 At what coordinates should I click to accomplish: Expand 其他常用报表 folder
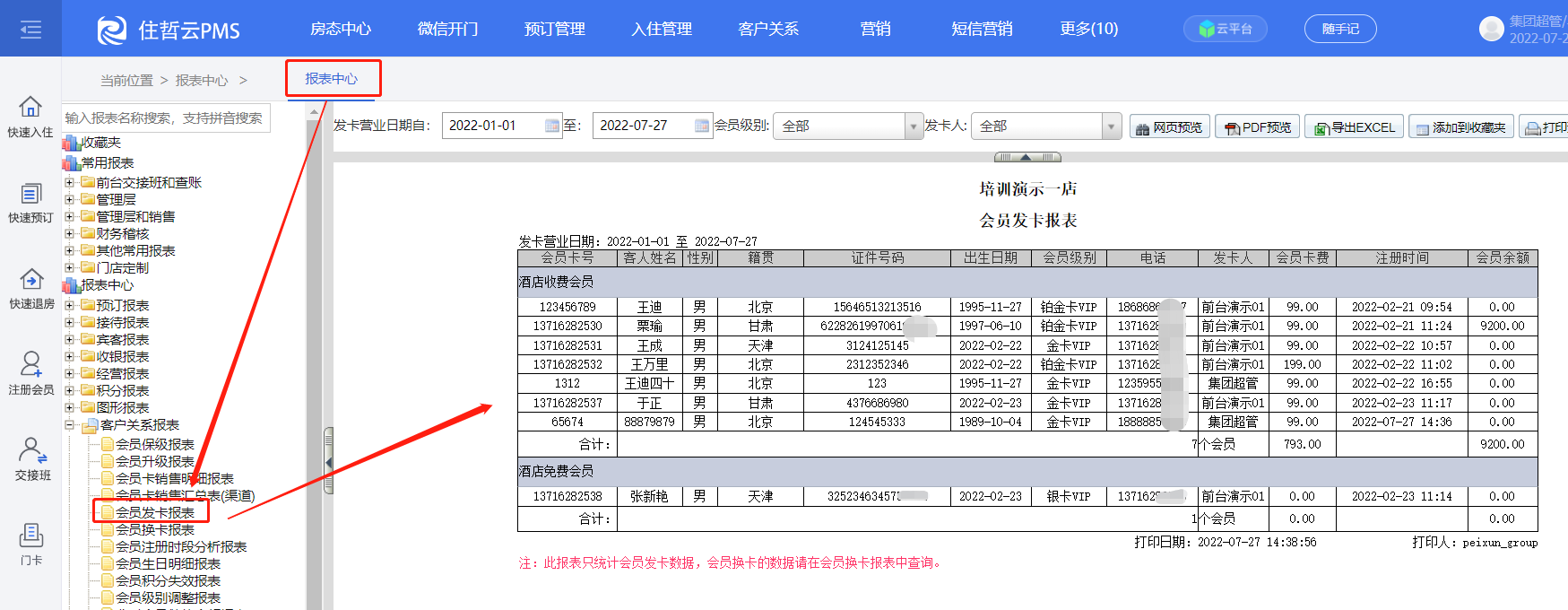69,250
